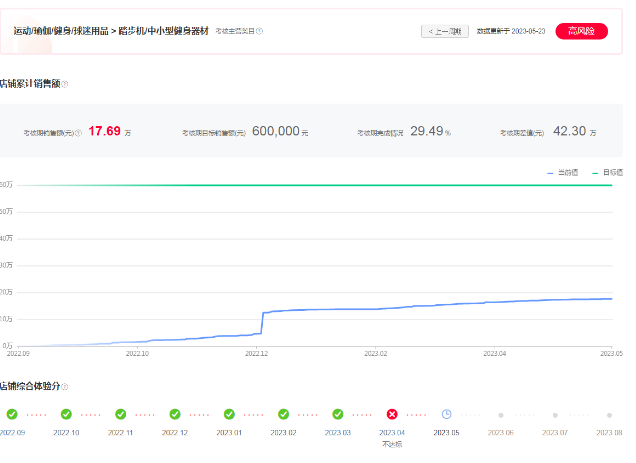The width and height of the screenshot is (636, 463).
Task: Click the 2023.02 label on chart axis
Action: [376, 354]
